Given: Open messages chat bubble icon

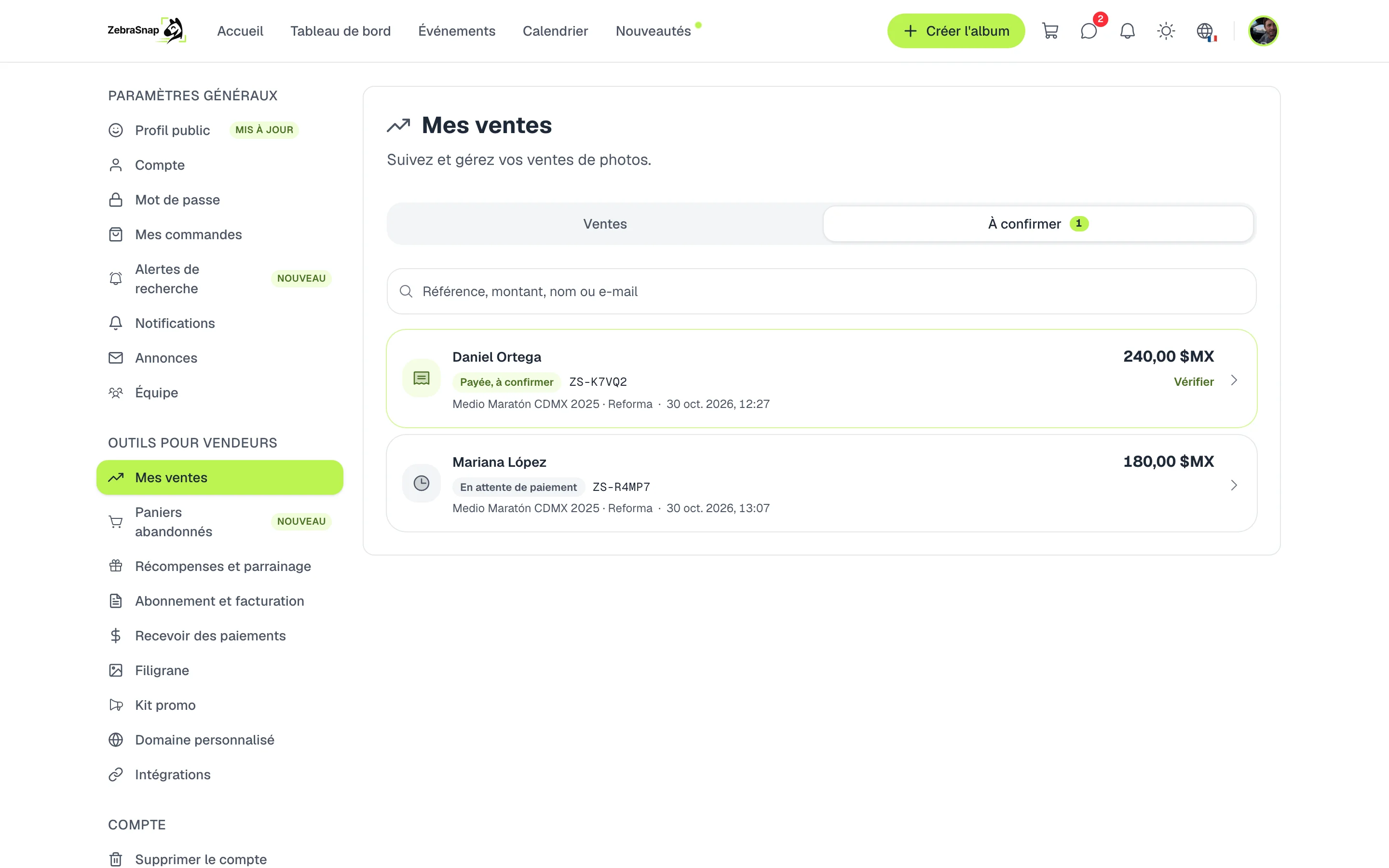Looking at the screenshot, I should point(1089,31).
